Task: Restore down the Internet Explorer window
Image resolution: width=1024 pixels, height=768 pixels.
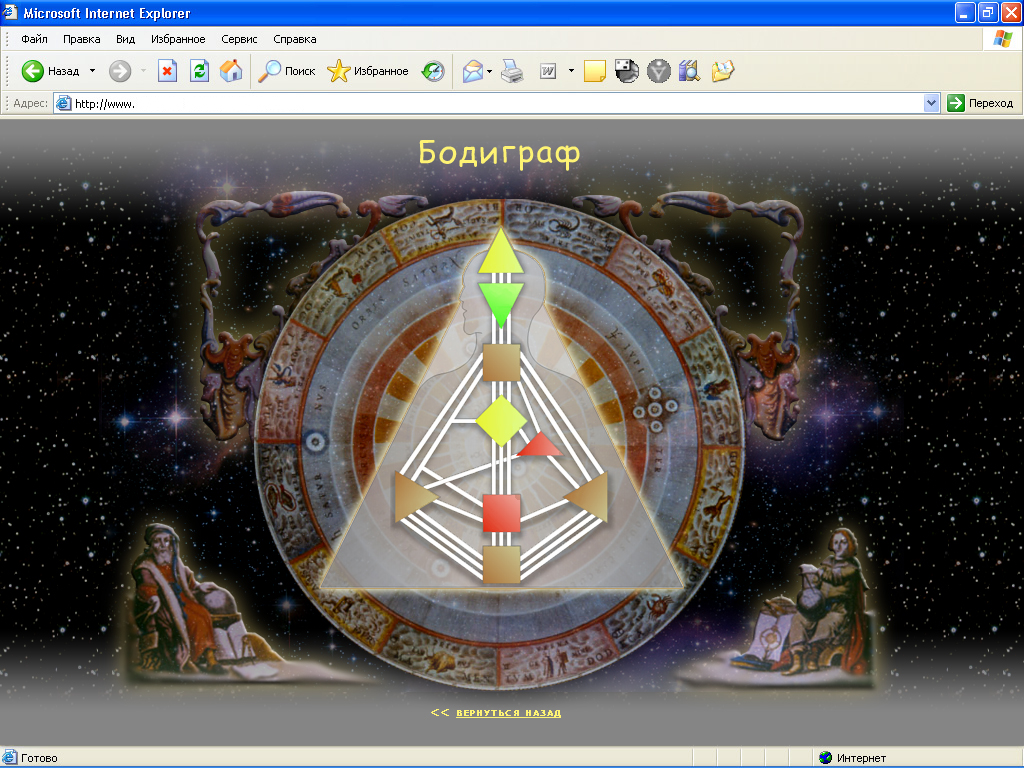Action: click(x=987, y=12)
